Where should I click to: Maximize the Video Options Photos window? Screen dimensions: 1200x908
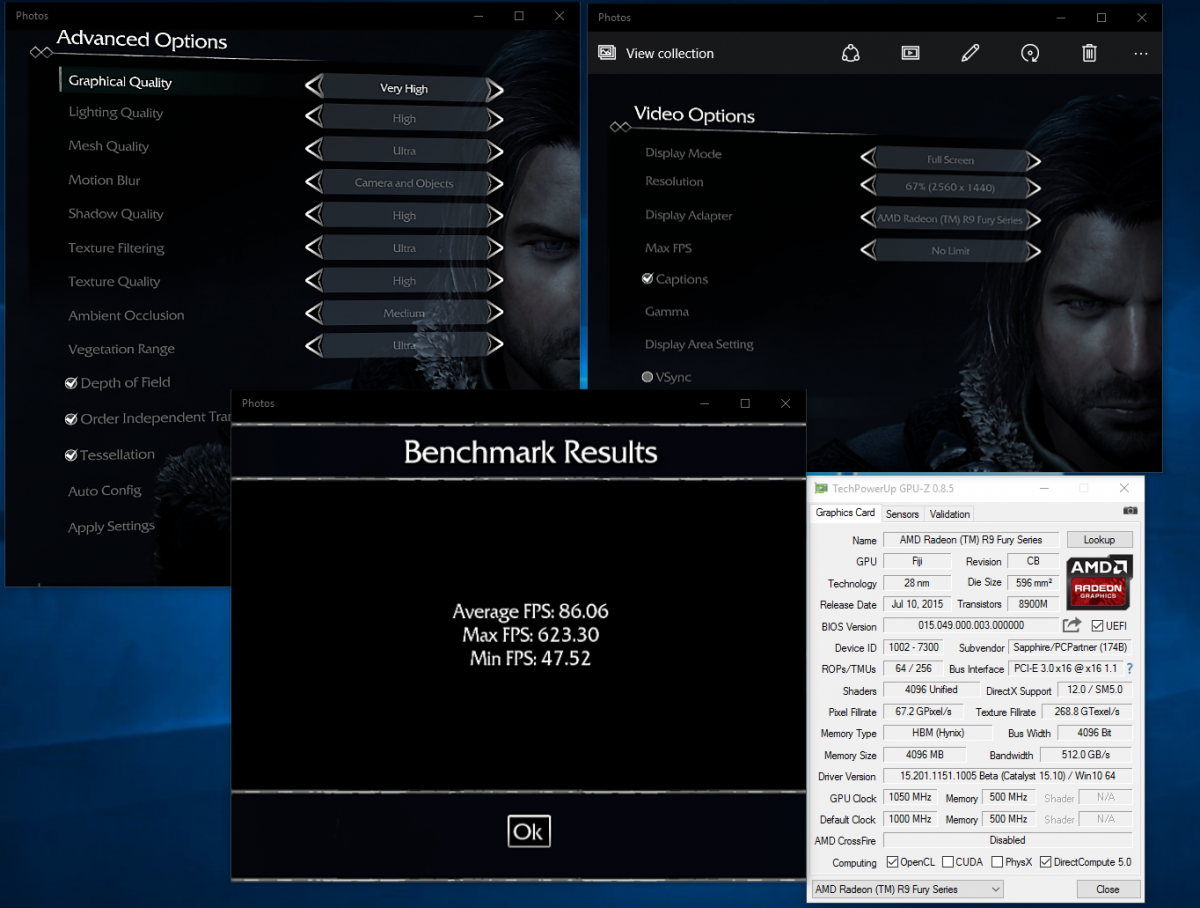click(x=1101, y=17)
